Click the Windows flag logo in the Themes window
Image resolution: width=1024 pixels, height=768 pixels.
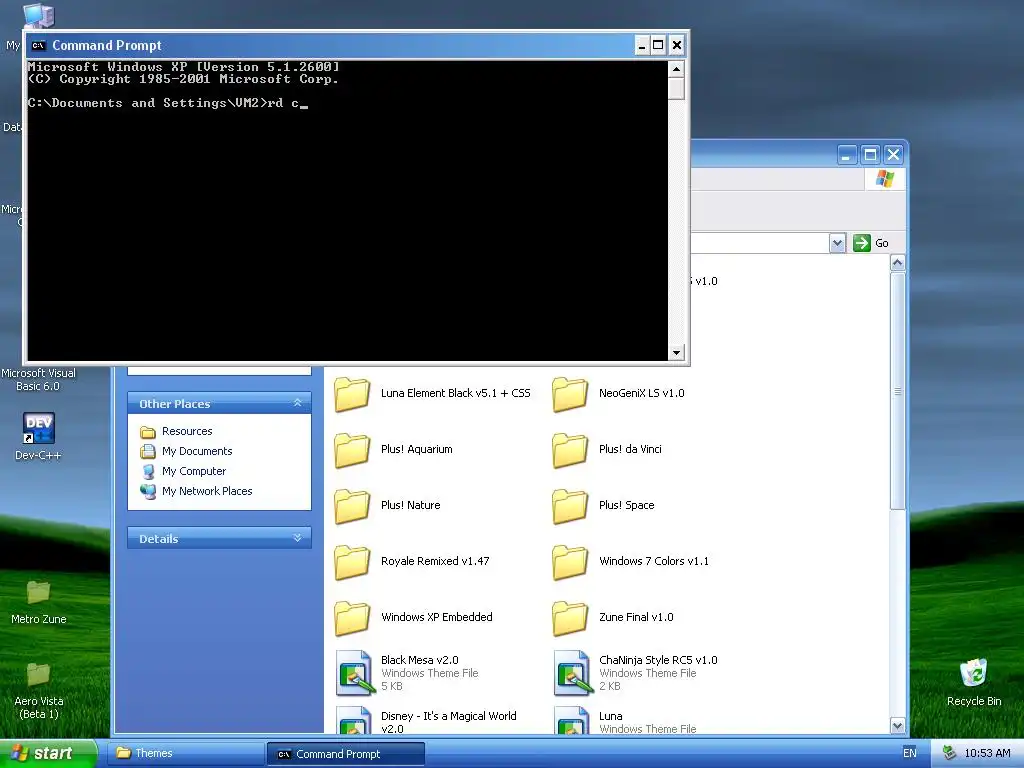[885, 178]
